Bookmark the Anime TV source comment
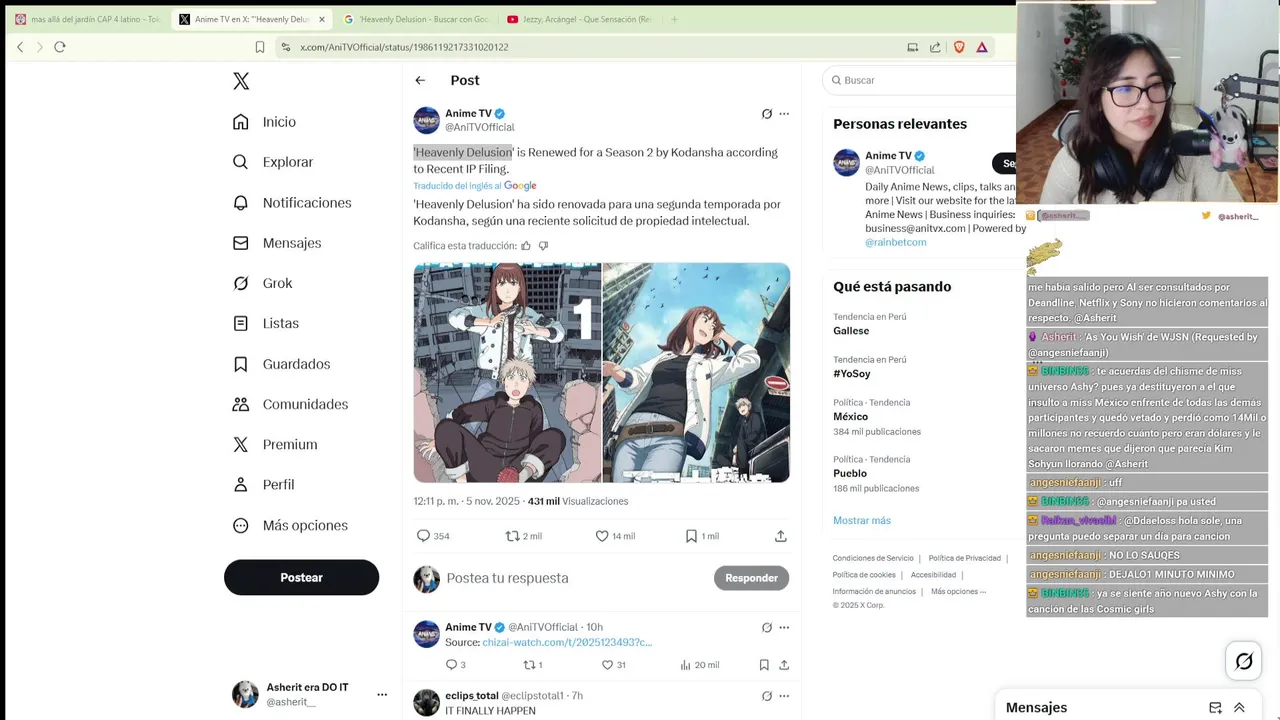This screenshot has width=1280, height=720. pyautogui.click(x=764, y=665)
